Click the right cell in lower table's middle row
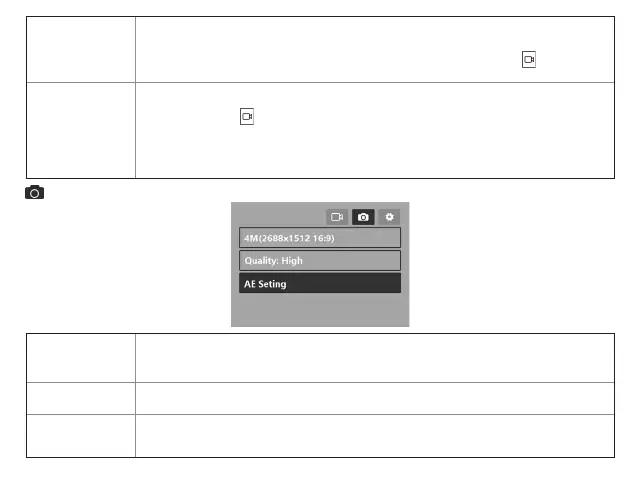The height and width of the screenshot is (482, 641). [374, 398]
